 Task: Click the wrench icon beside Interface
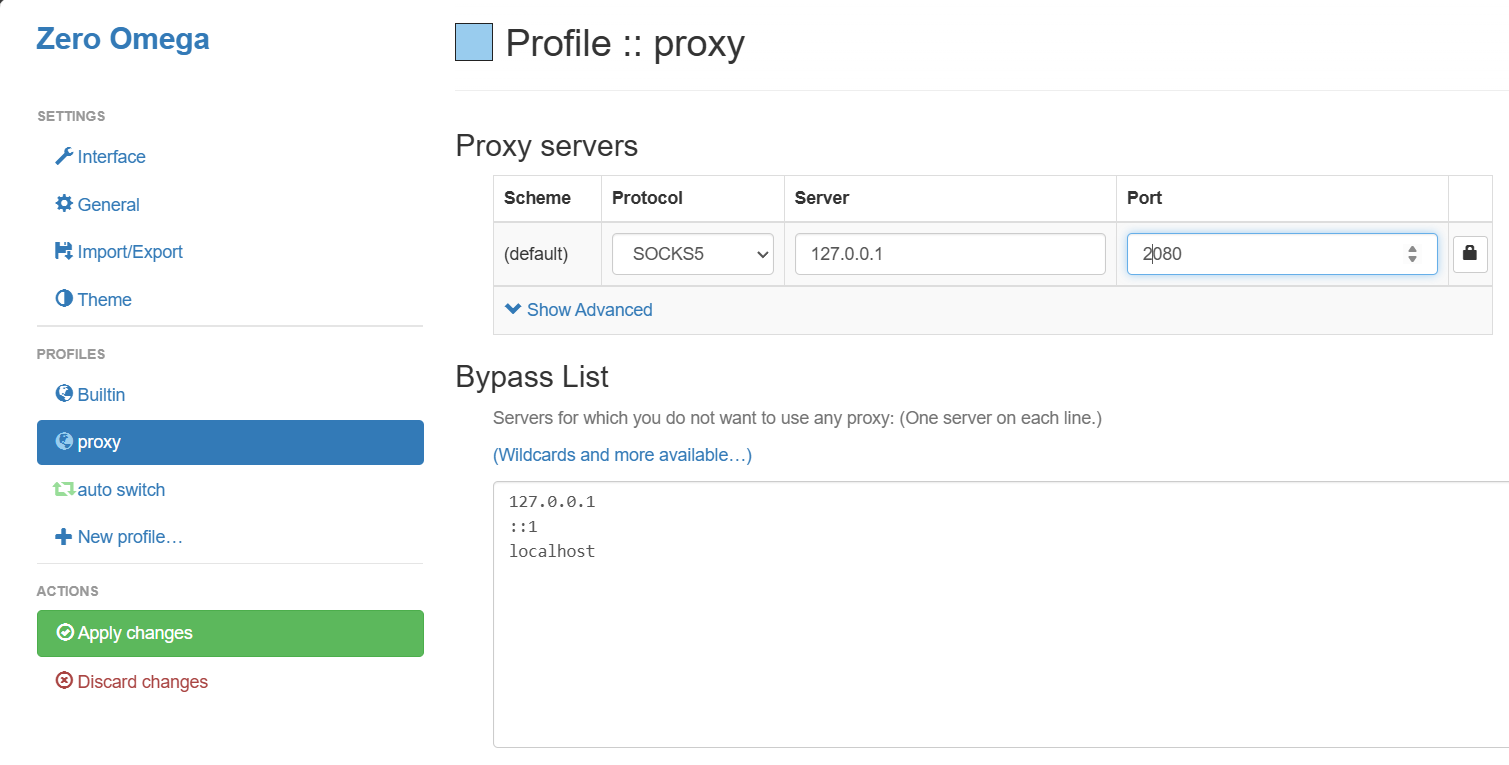[x=64, y=156]
